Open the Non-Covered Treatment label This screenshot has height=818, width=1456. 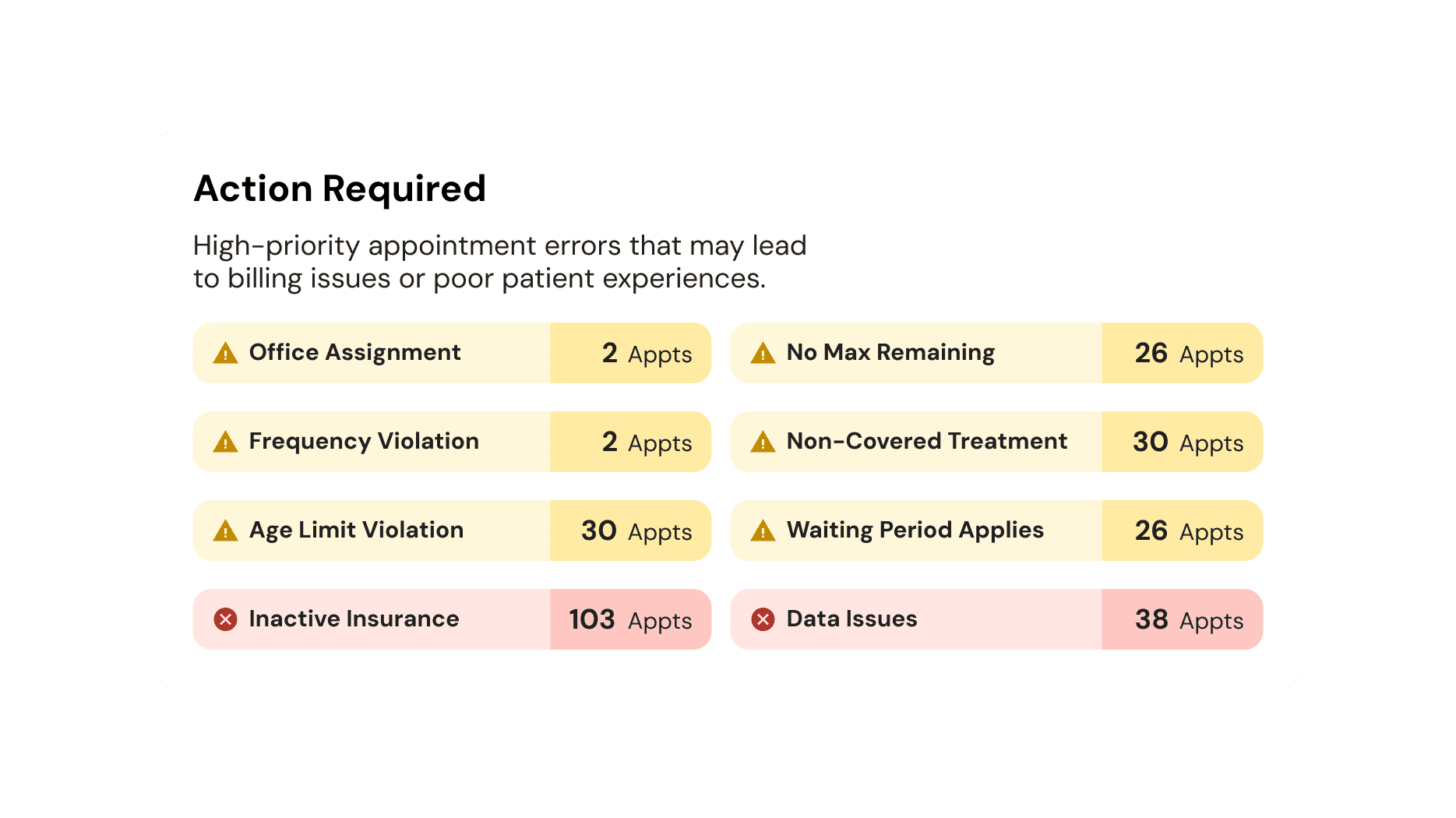click(926, 441)
